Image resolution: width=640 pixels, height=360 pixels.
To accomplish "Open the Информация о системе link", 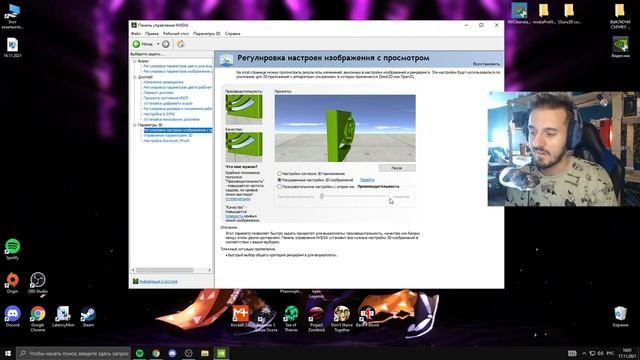I will (158, 281).
